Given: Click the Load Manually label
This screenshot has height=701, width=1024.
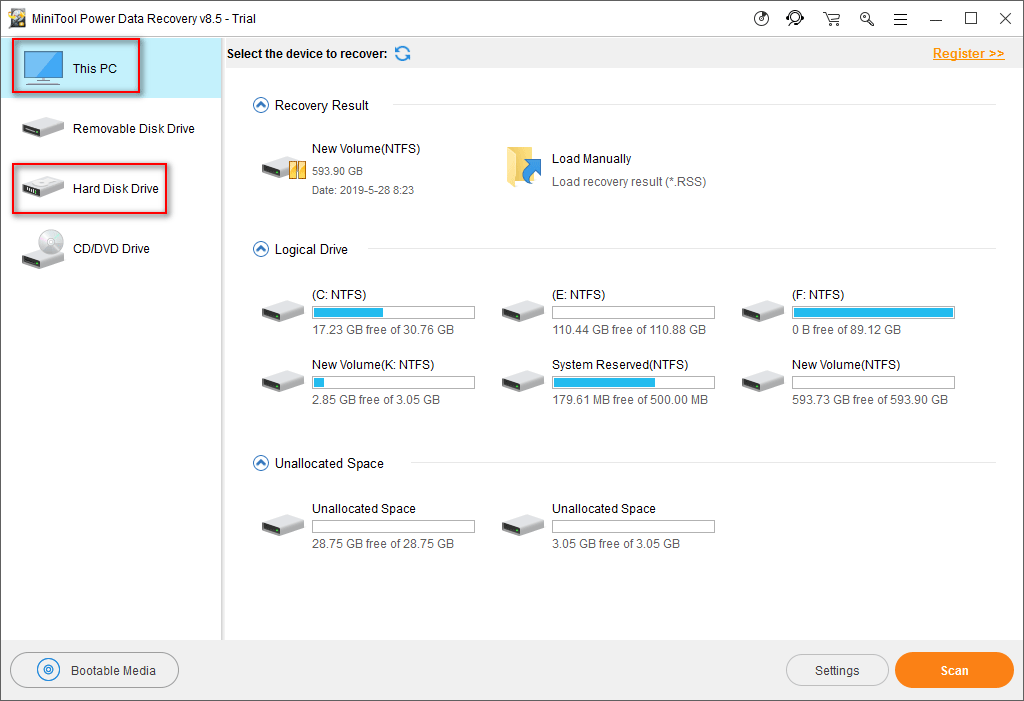Looking at the screenshot, I should pos(591,159).
